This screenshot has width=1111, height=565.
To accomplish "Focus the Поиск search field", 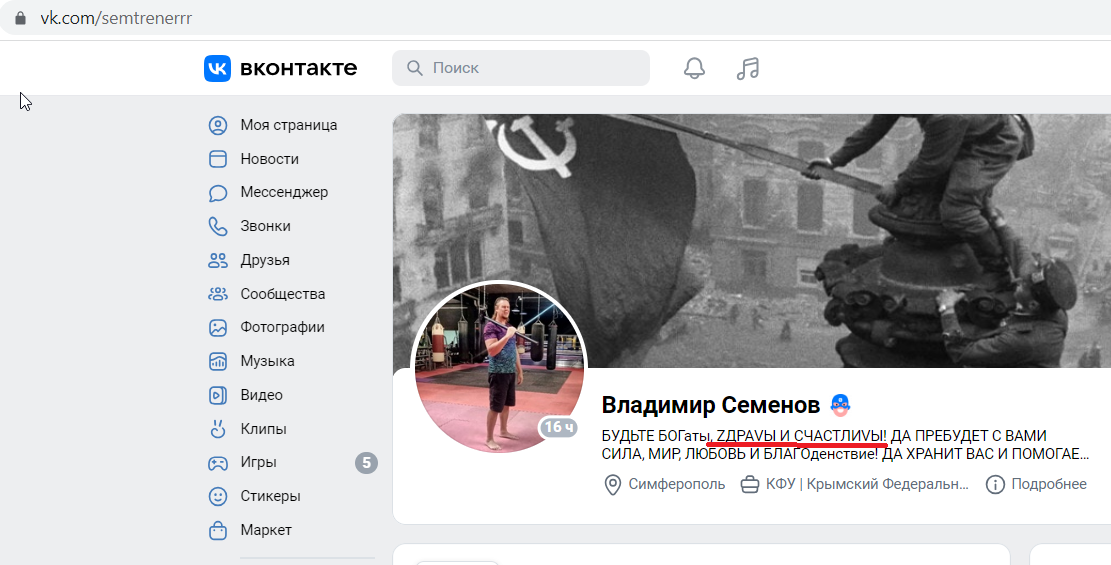I will pyautogui.click(x=521, y=68).
